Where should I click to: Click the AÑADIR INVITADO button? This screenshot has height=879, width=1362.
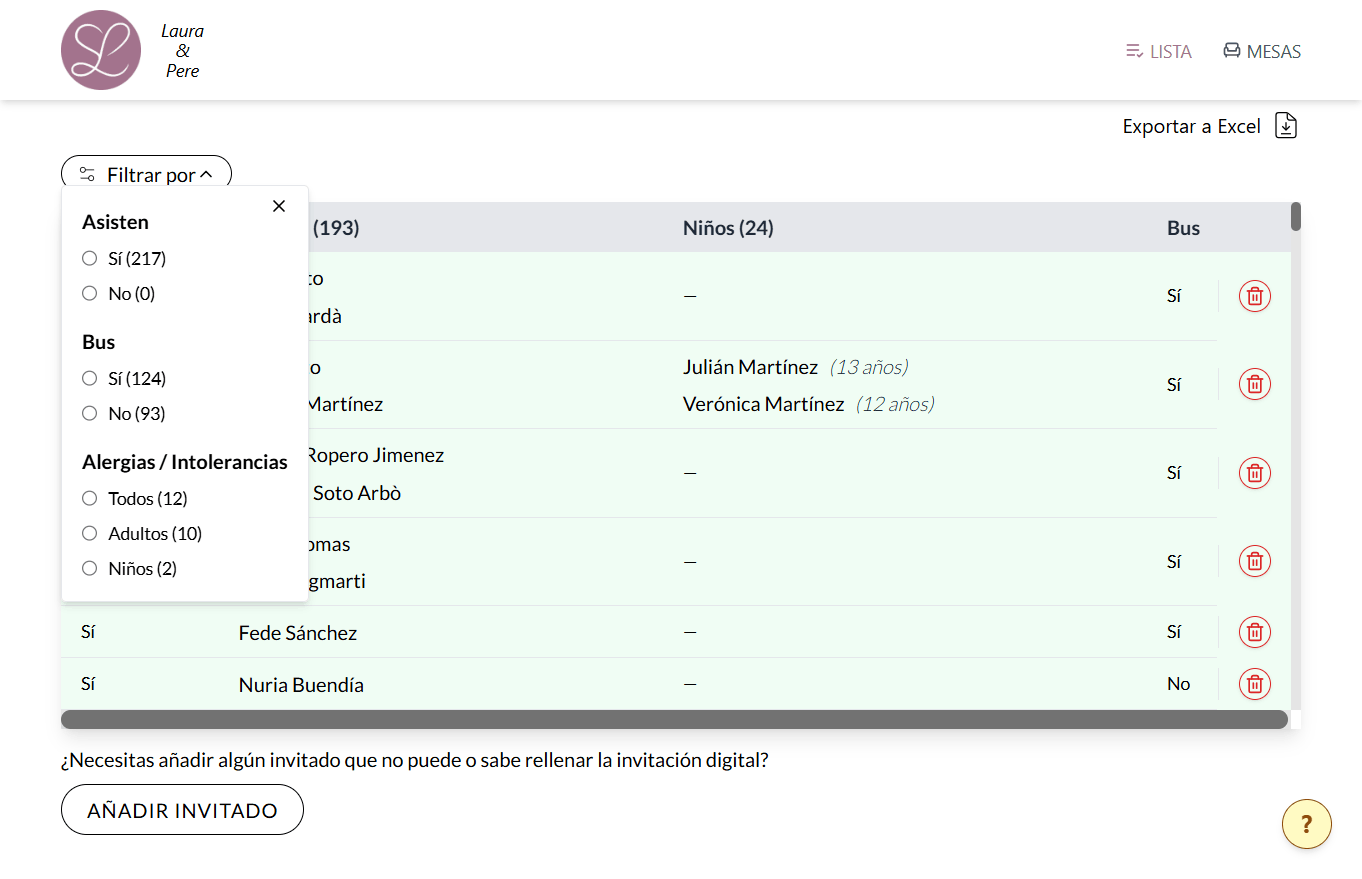[x=182, y=810]
